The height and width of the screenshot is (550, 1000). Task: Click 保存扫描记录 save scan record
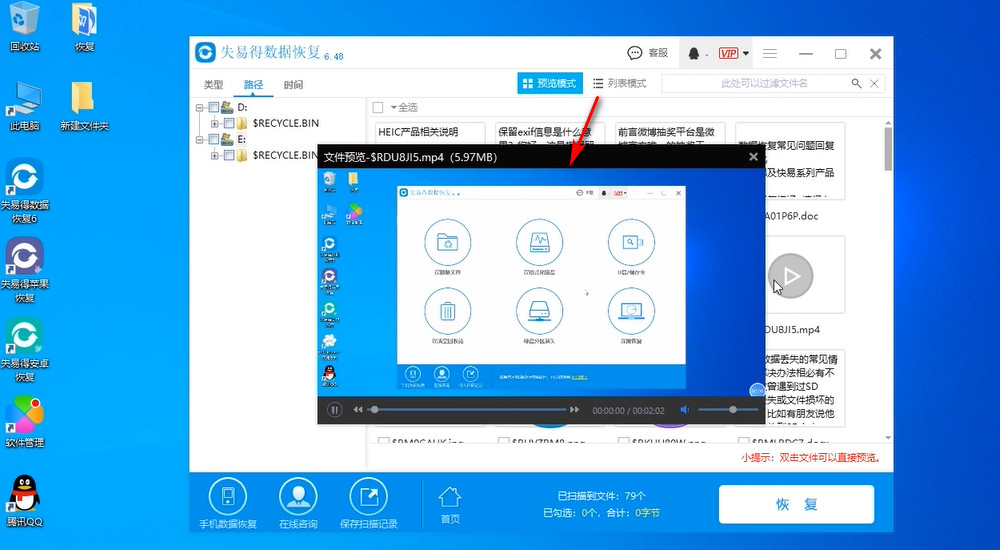(x=369, y=504)
